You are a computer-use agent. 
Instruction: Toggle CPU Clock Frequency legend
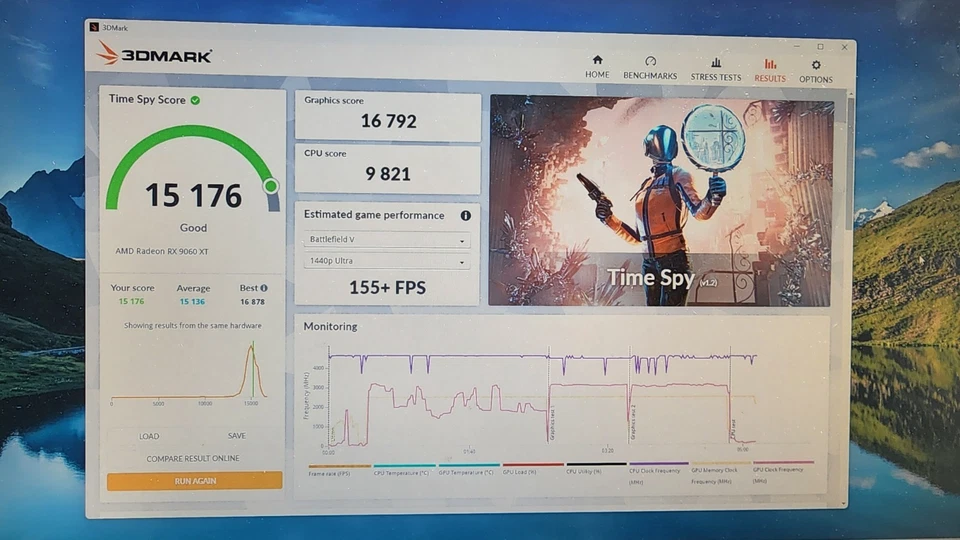coord(658,473)
